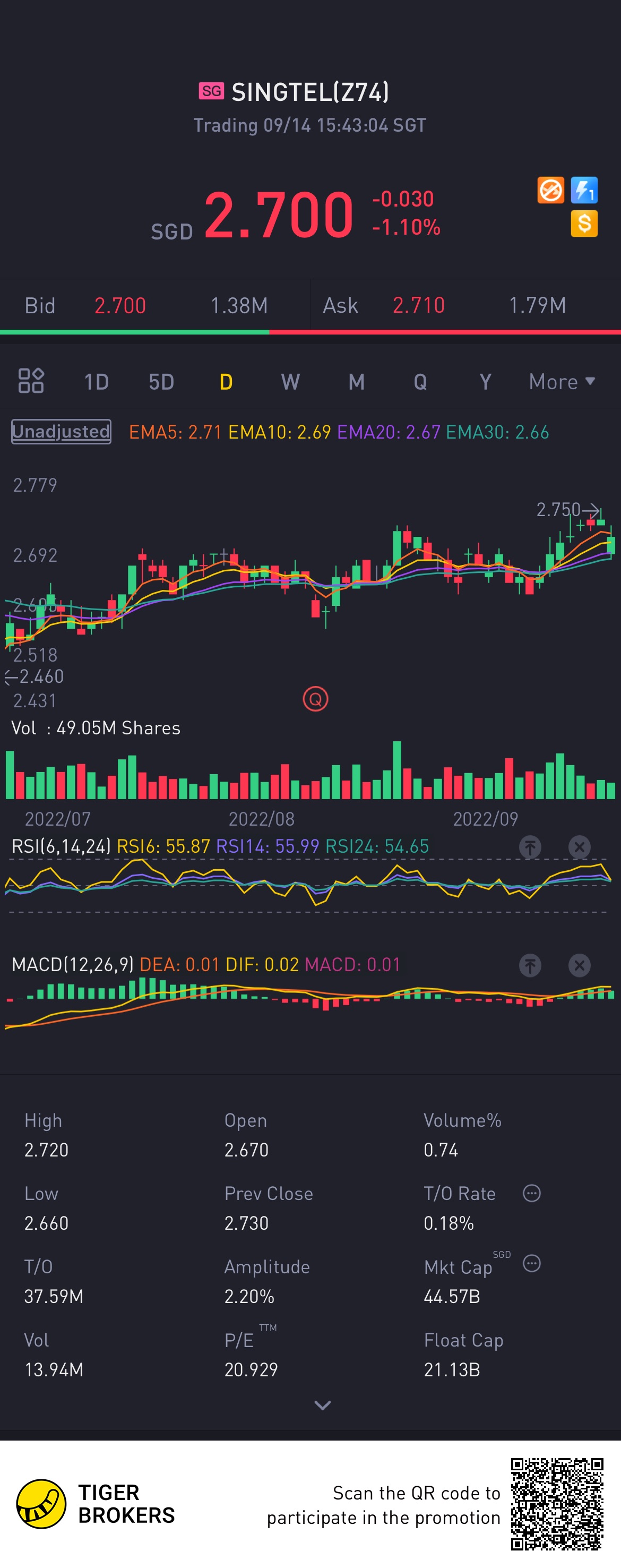Image resolution: width=621 pixels, height=1568 pixels.
Task: Open the chart layout grid icon
Action: coord(31,381)
